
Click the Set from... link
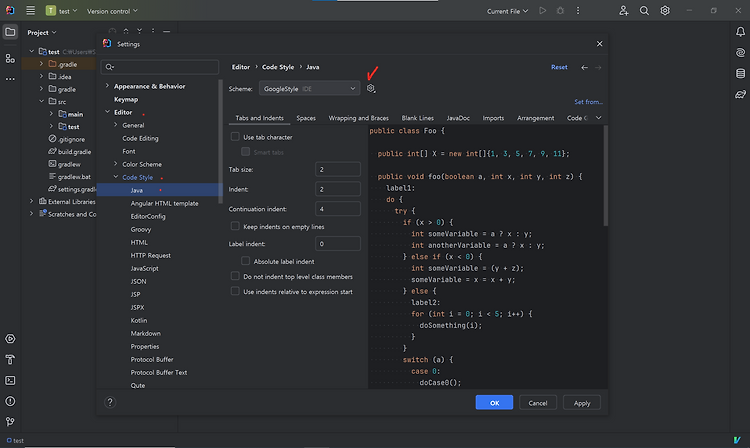(588, 102)
